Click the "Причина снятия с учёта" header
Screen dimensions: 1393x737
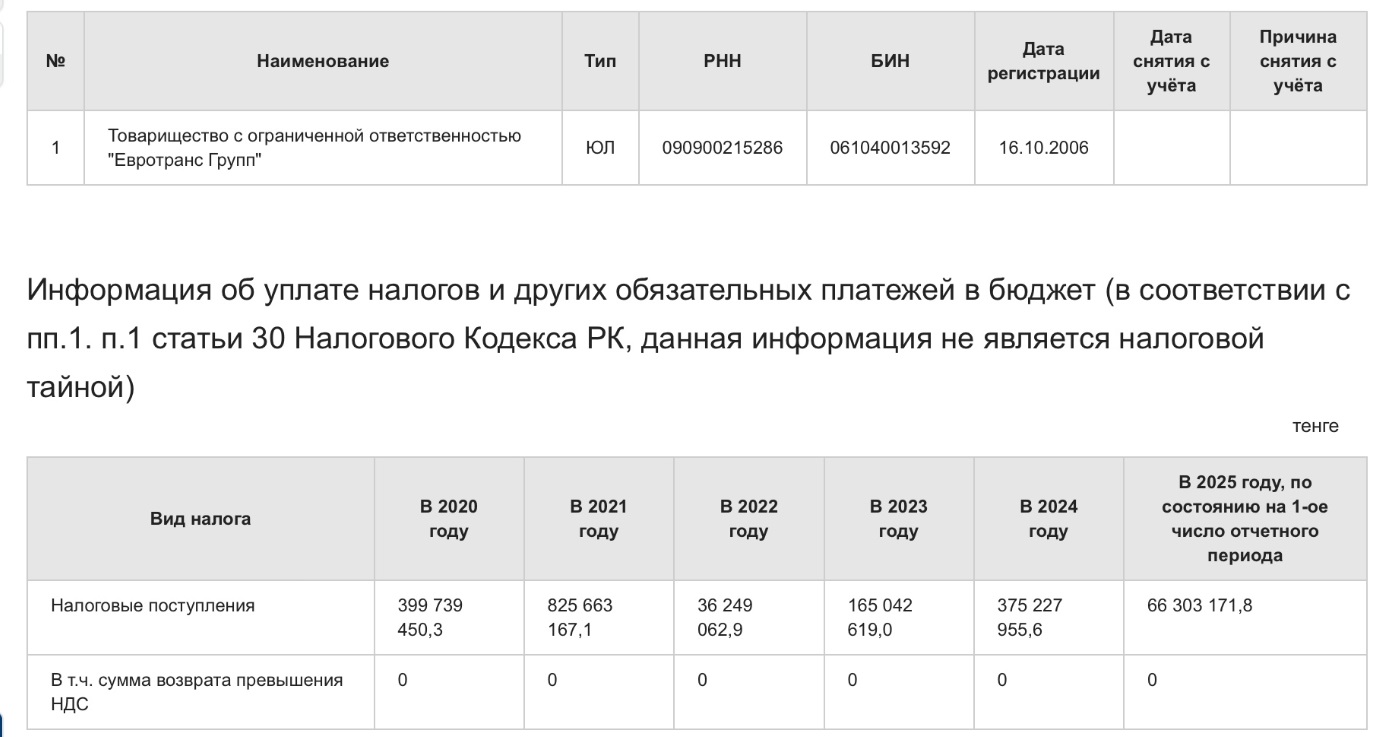click(x=1298, y=61)
